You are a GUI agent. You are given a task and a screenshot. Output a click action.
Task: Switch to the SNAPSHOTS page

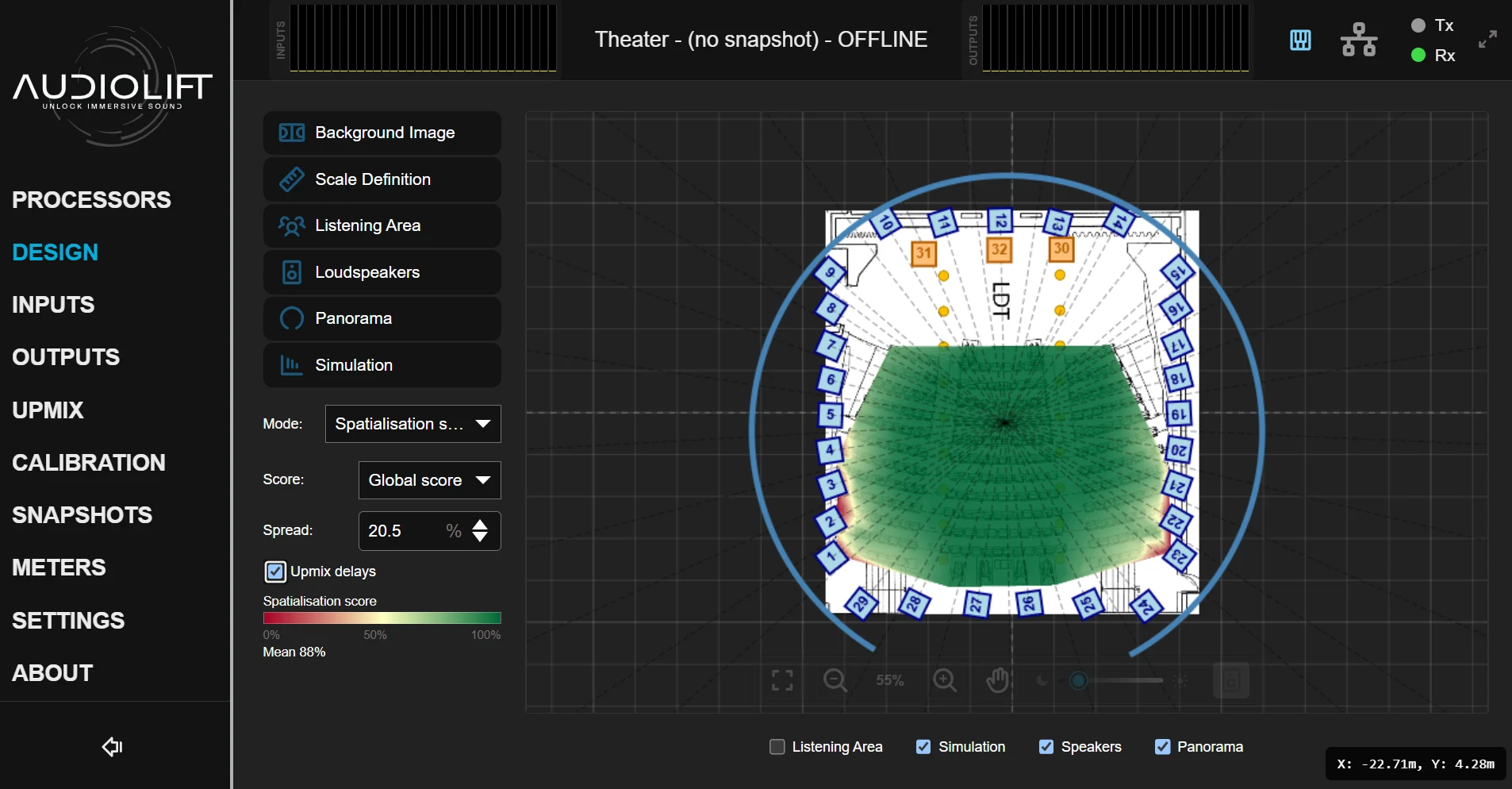pos(82,515)
